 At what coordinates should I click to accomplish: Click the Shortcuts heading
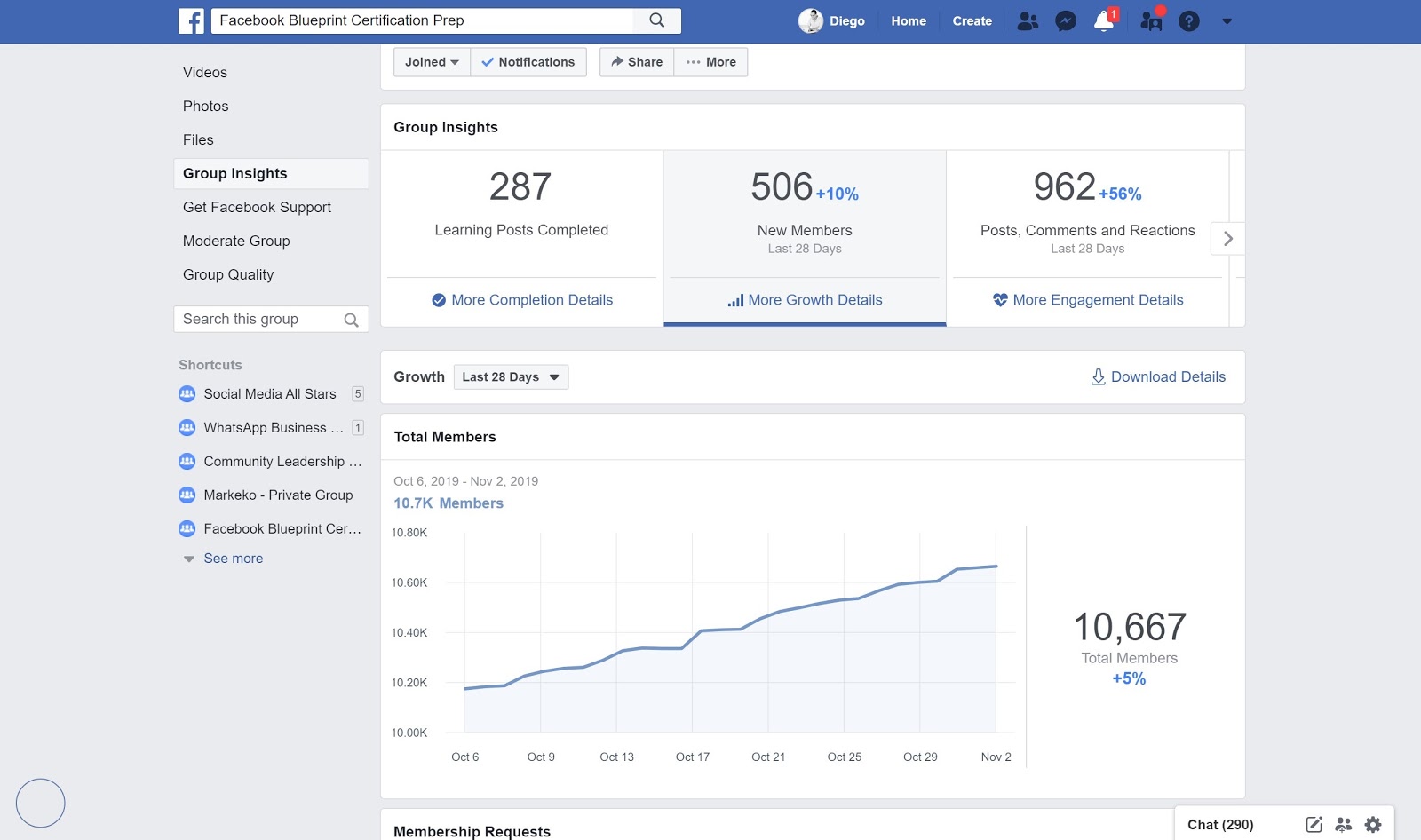[210, 365]
